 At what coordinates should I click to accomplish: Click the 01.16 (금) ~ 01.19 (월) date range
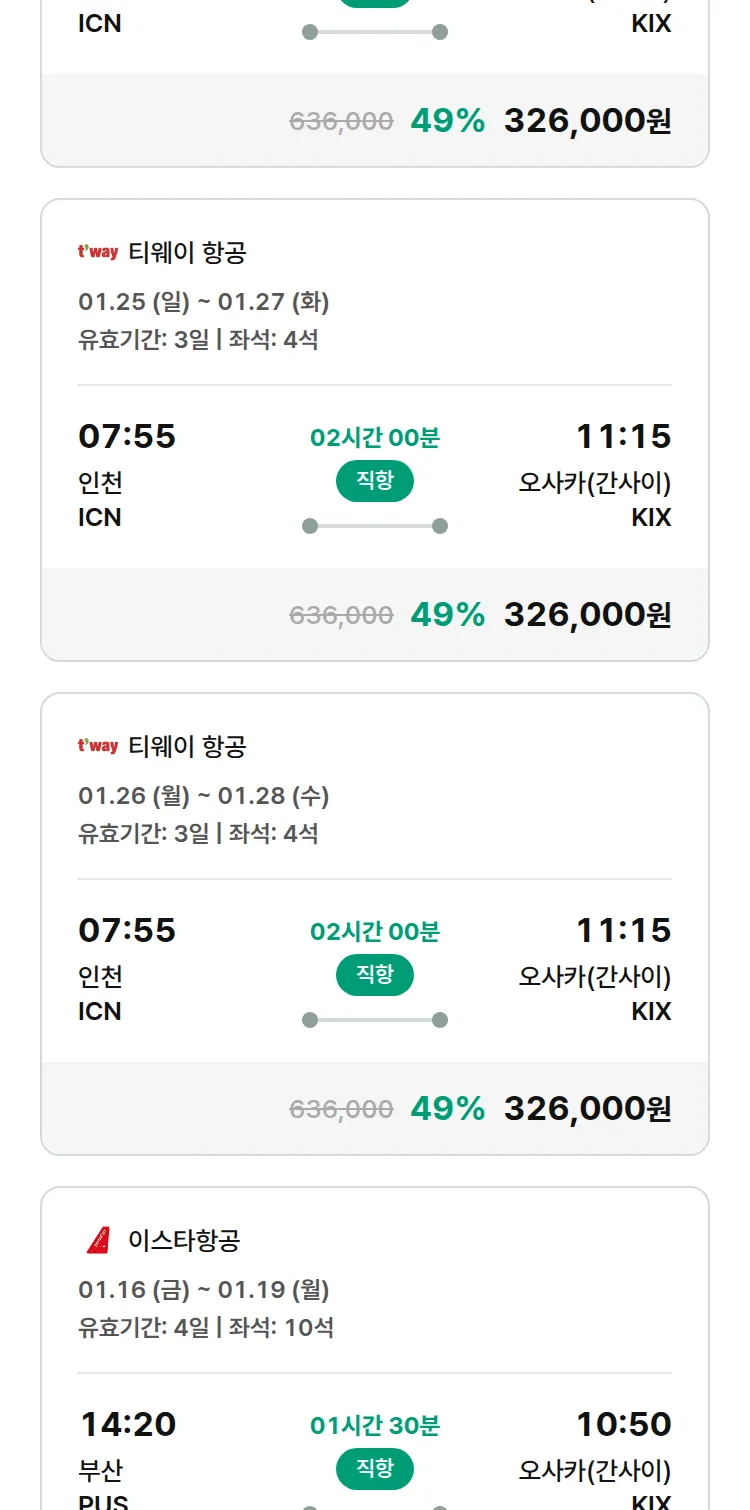204,1290
